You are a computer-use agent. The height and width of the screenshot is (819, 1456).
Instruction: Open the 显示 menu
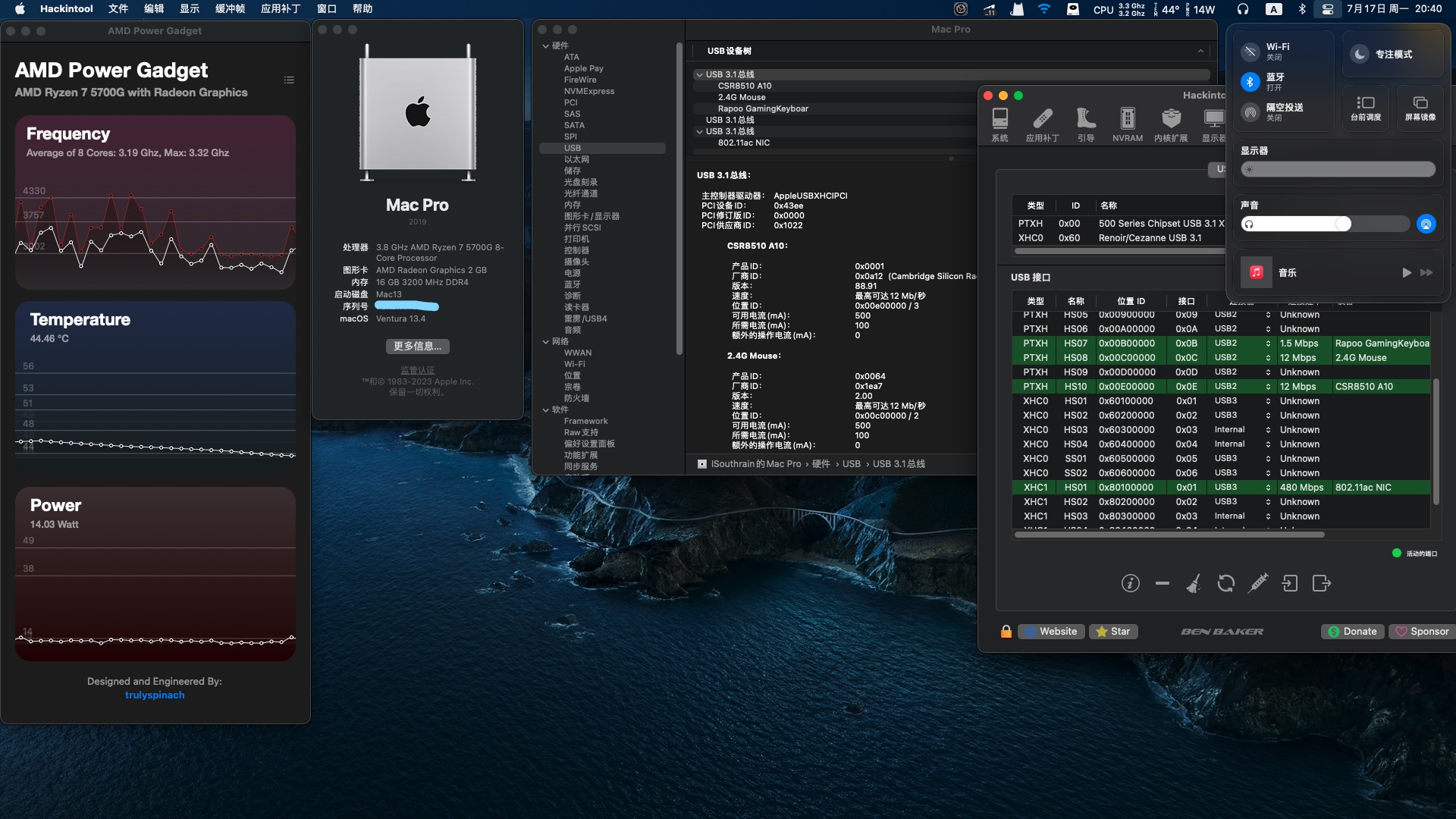[x=190, y=9]
